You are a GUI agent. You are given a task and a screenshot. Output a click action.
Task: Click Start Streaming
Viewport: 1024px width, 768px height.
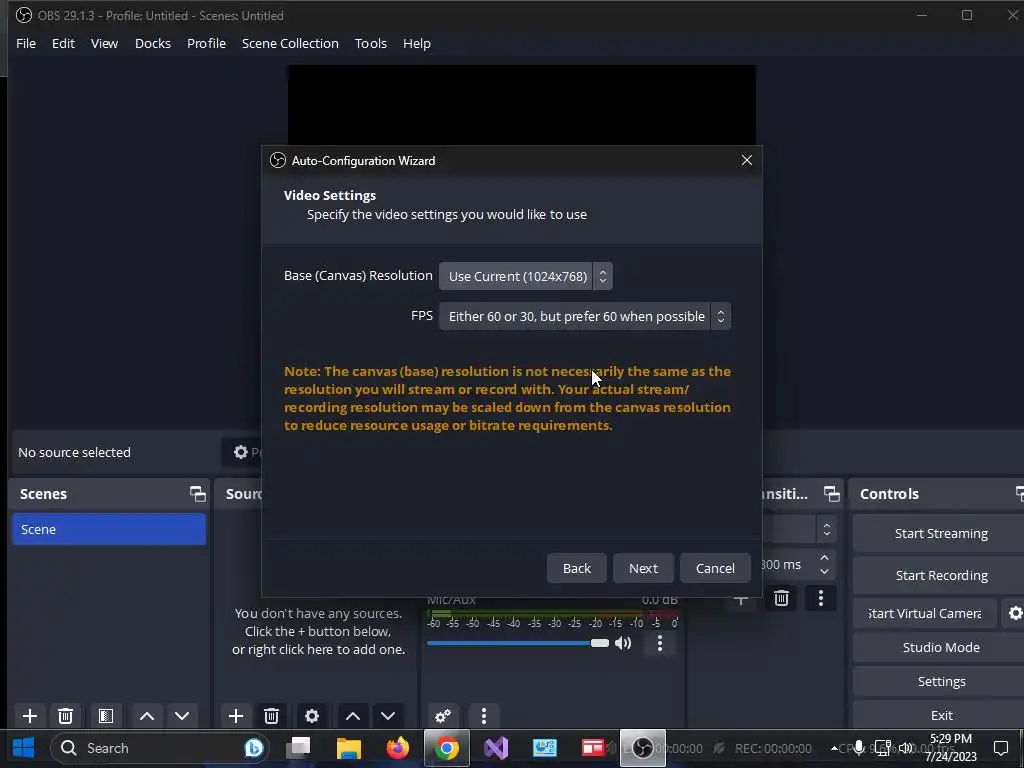(x=940, y=534)
